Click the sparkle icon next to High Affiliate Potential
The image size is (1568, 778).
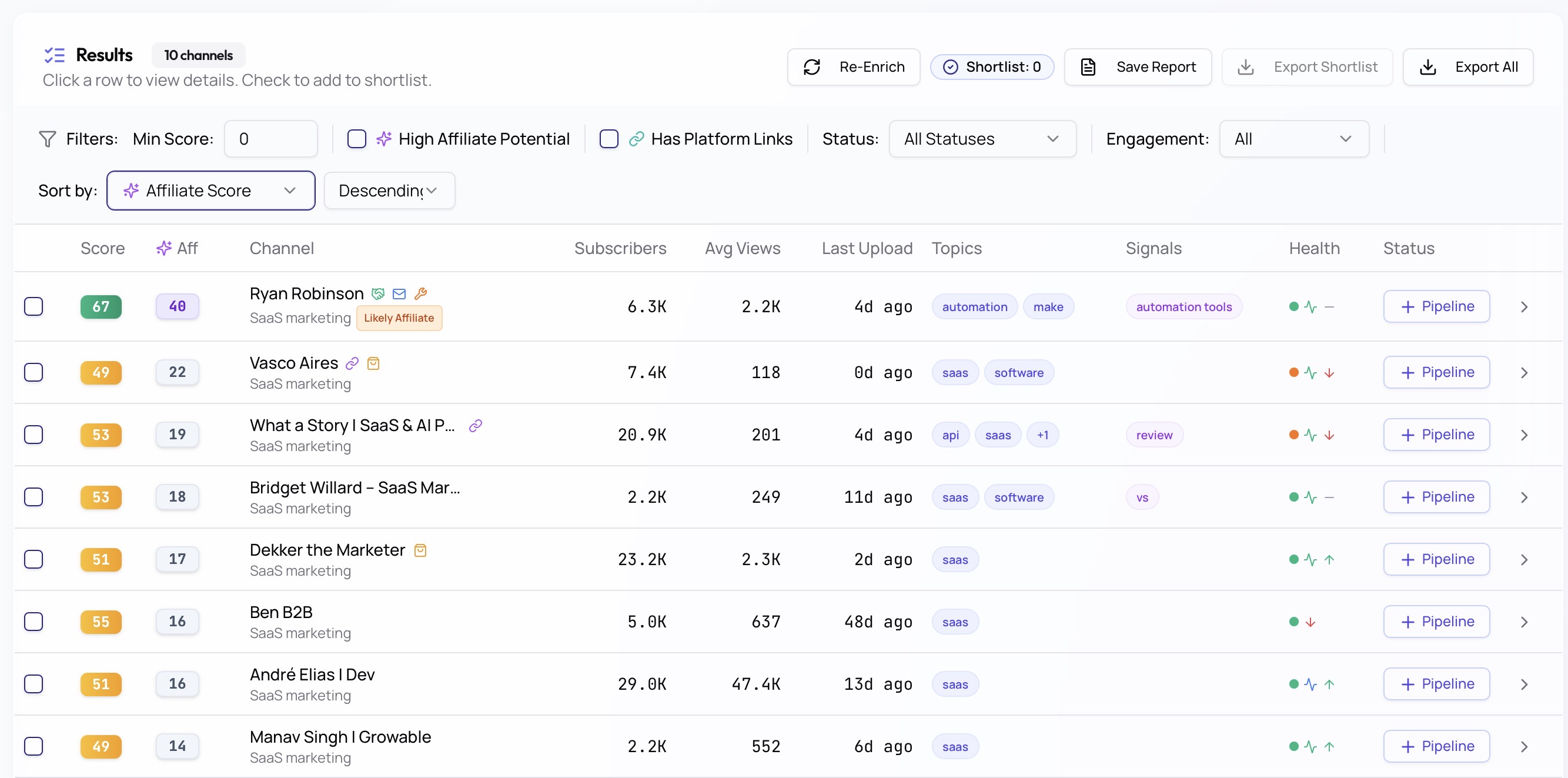pyautogui.click(x=383, y=139)
